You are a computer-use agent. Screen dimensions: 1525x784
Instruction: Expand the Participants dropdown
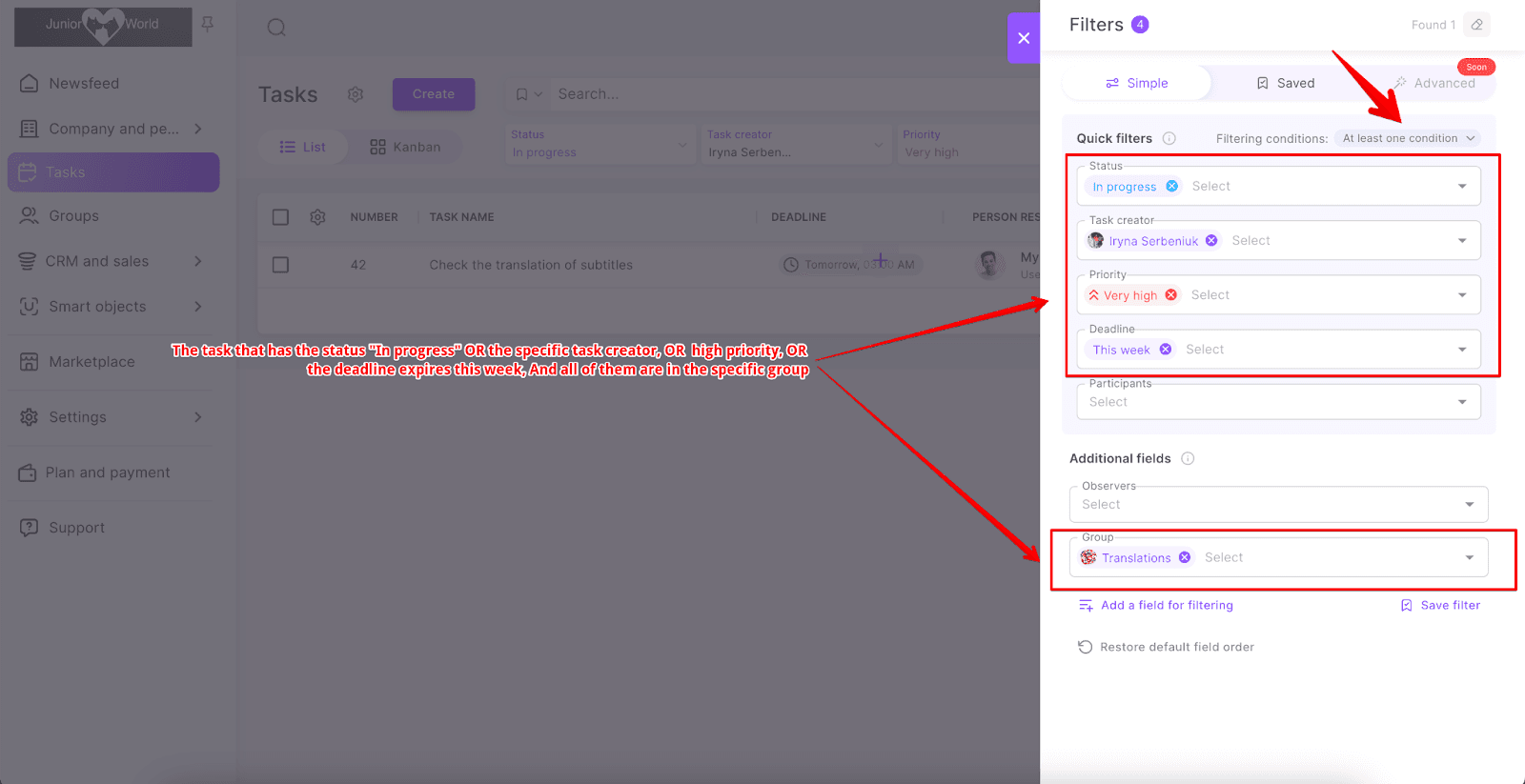point(1462,402)
